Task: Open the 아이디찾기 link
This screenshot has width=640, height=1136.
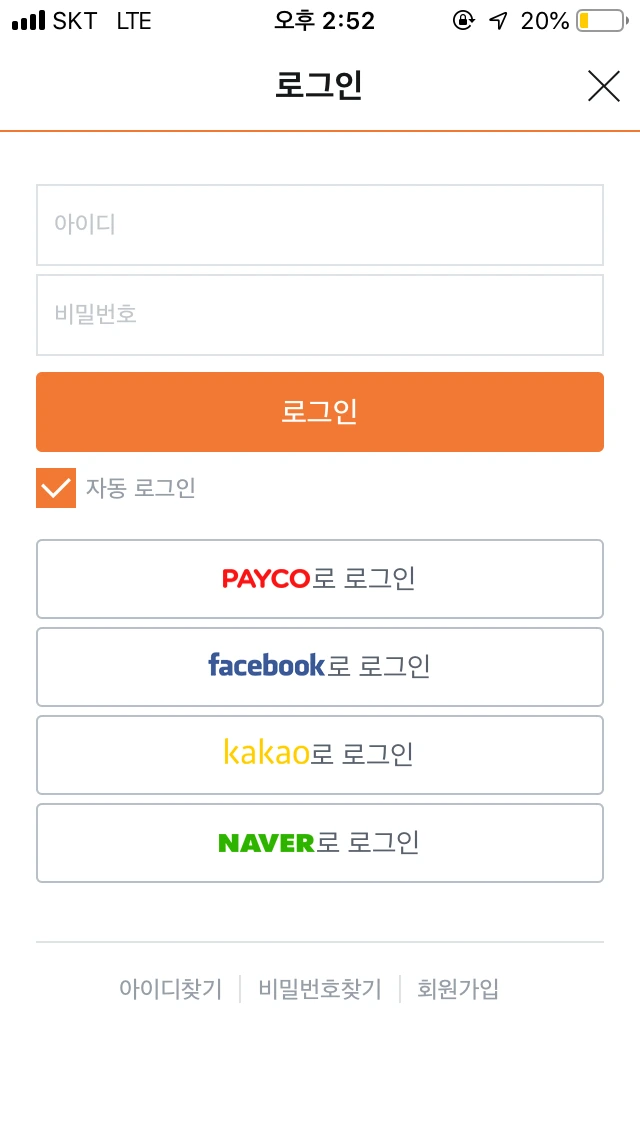Action: point(171,989)
